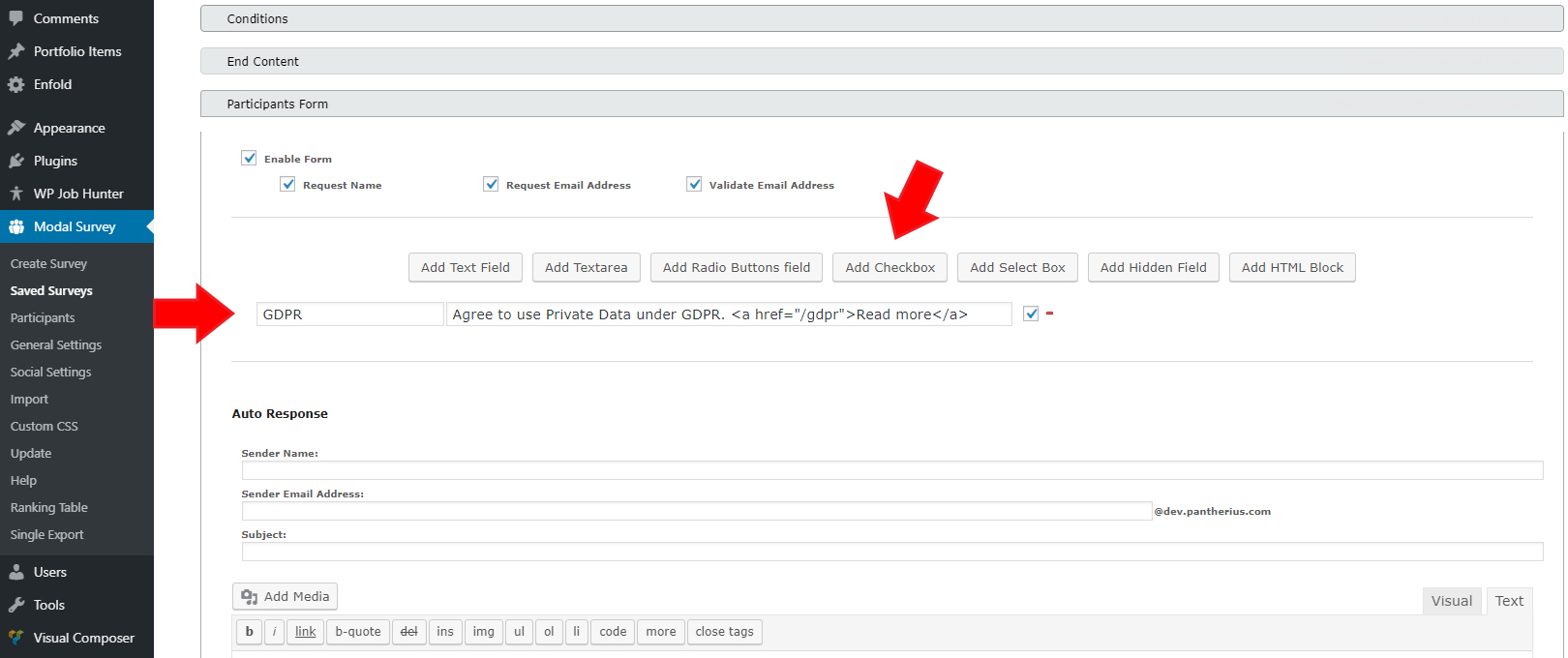Image resolution: width=1568 pixels, height=658 pixels.
Task: Click li quicktag button
Action: (x=577, y=632)
